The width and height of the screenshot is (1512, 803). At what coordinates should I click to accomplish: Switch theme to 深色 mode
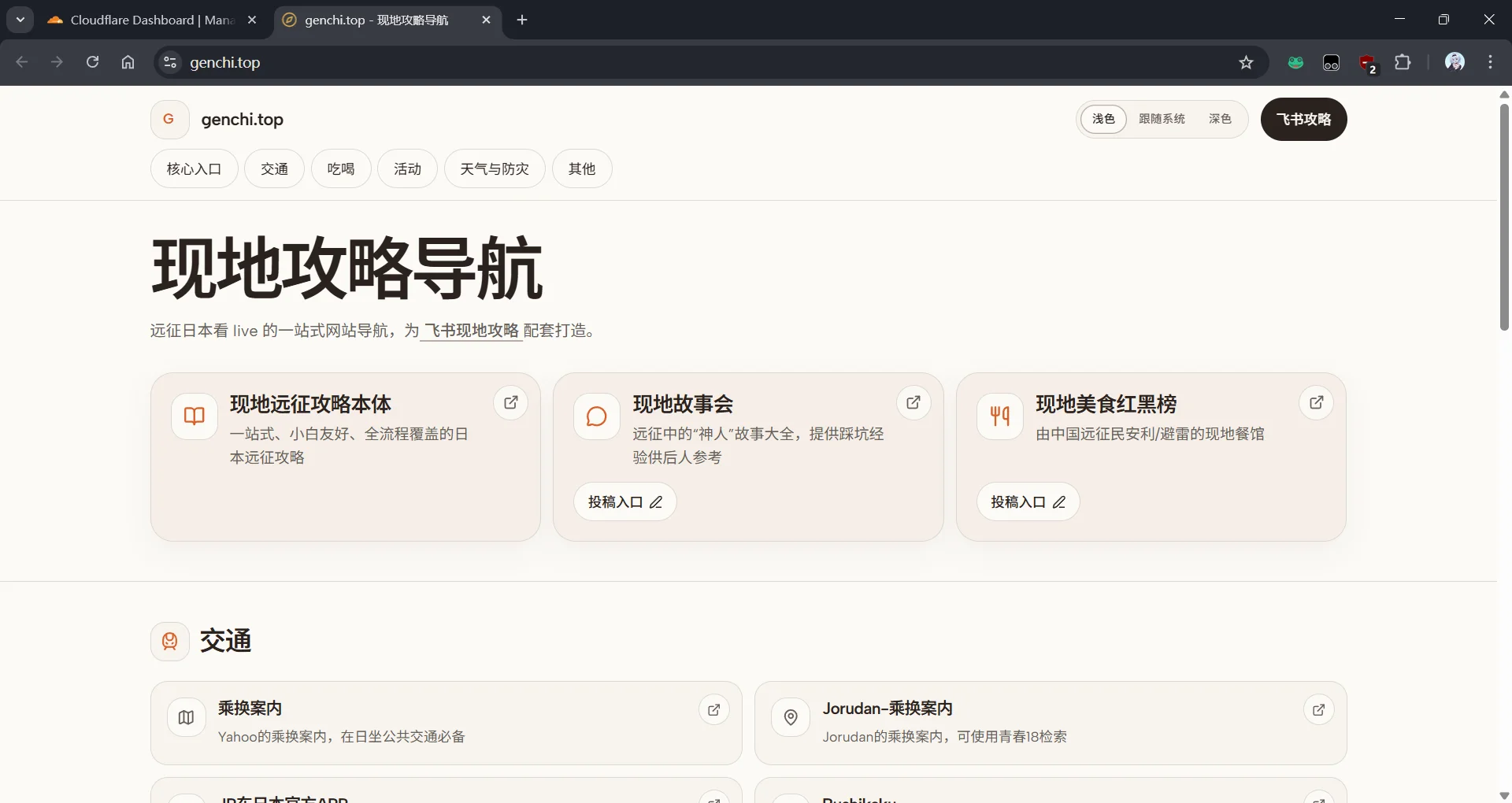point(1219,119)
